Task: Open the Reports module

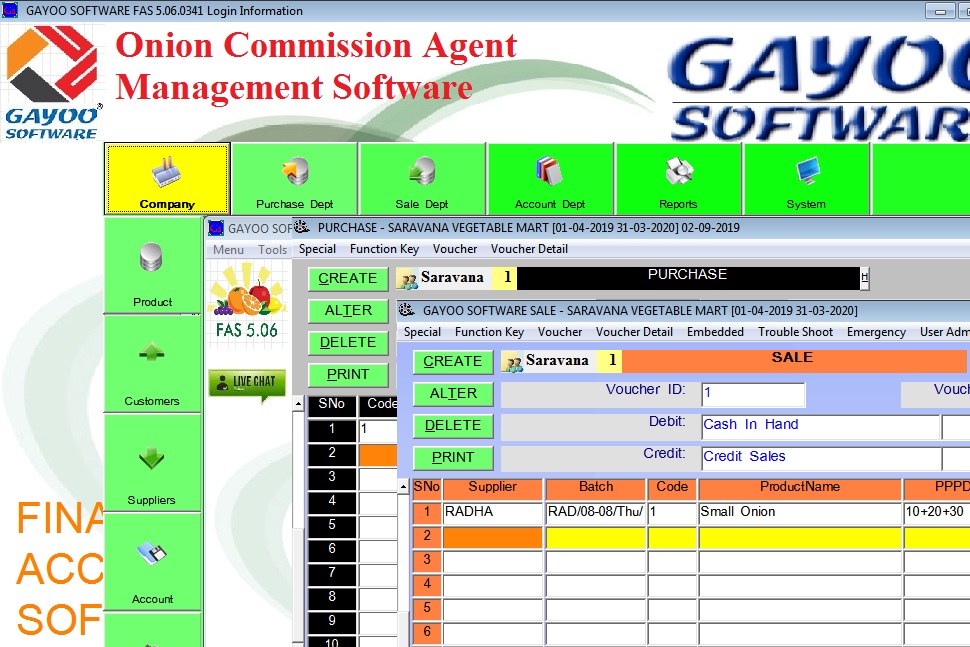Action: (x=678, y=179)
